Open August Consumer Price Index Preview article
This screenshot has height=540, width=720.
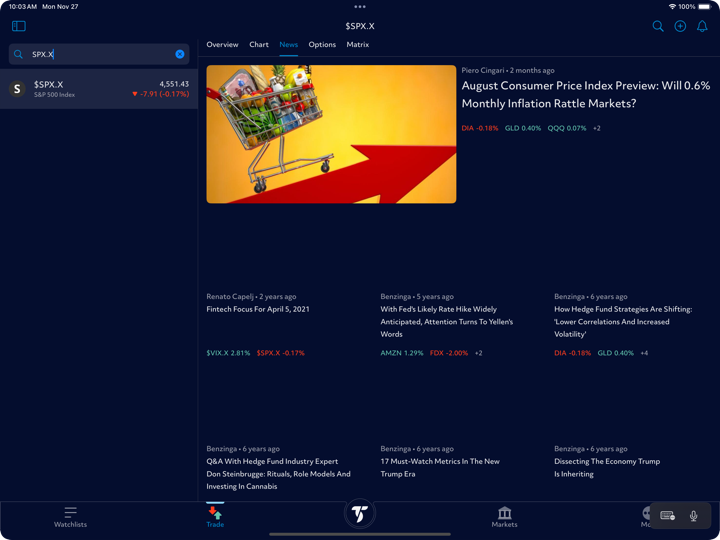click(585, 94)
